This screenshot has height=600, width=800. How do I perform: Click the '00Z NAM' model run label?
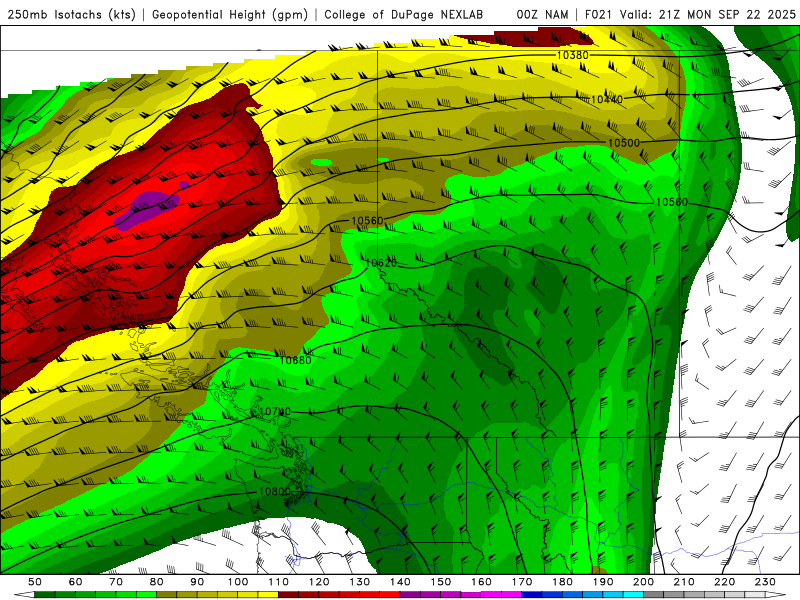(x=542, y=14)
